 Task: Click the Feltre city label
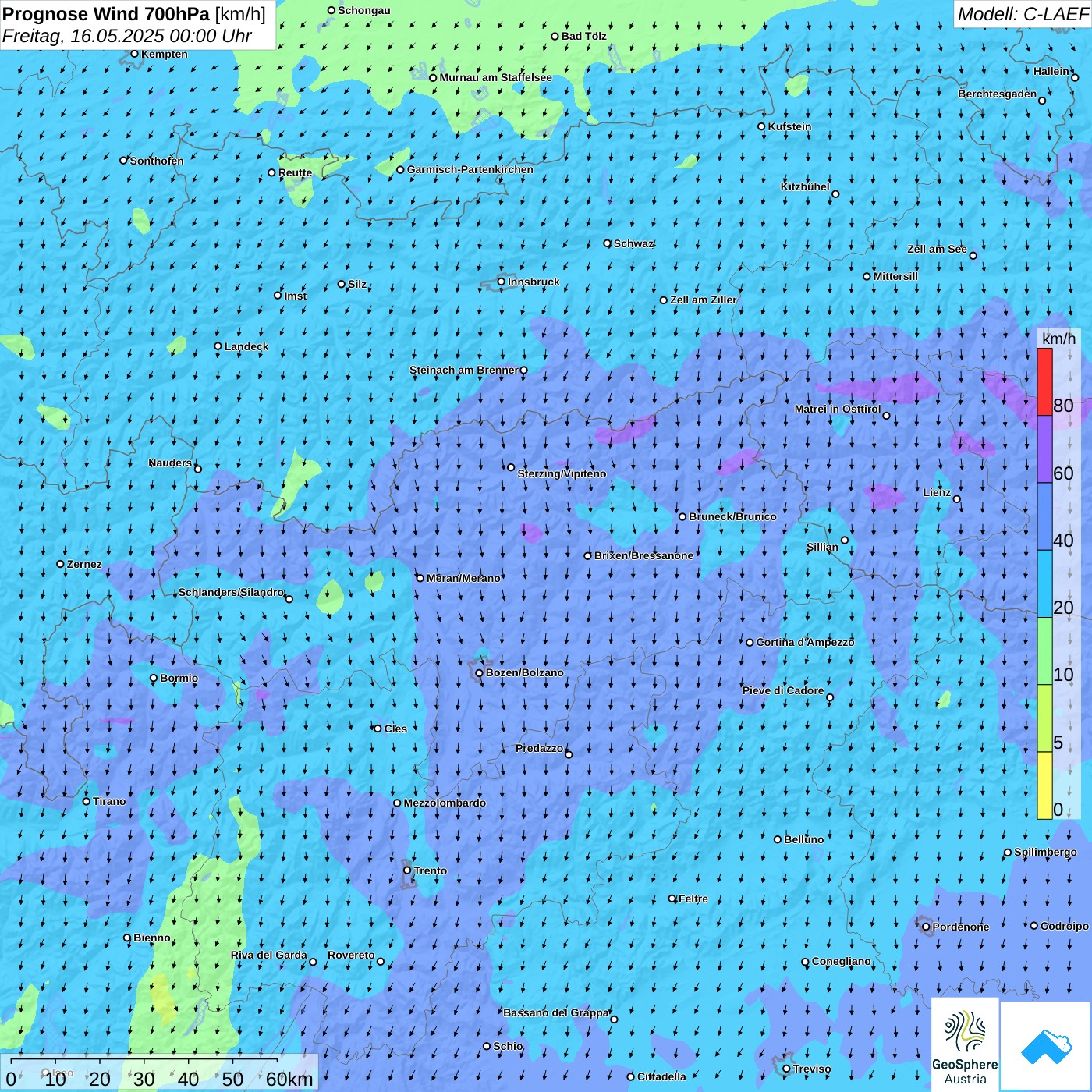coord(693,899)
